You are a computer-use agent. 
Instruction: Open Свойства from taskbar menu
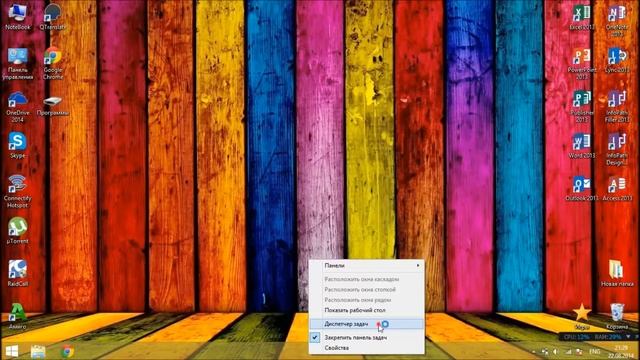[366, 348]
